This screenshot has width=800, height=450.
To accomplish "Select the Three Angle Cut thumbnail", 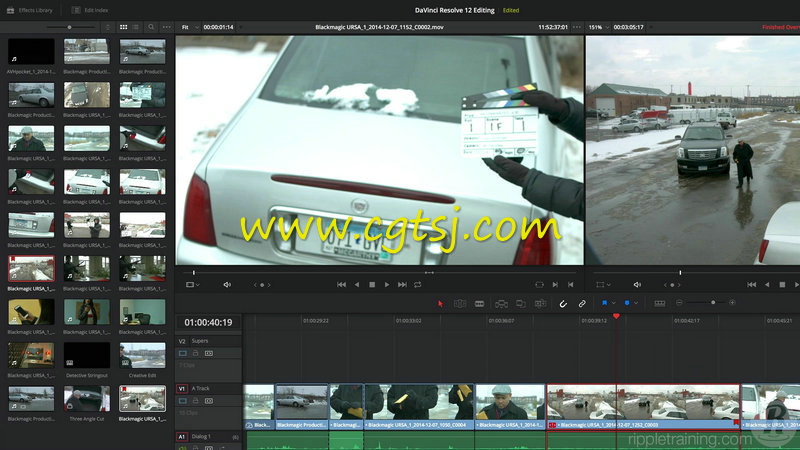I will coord(87,398).
